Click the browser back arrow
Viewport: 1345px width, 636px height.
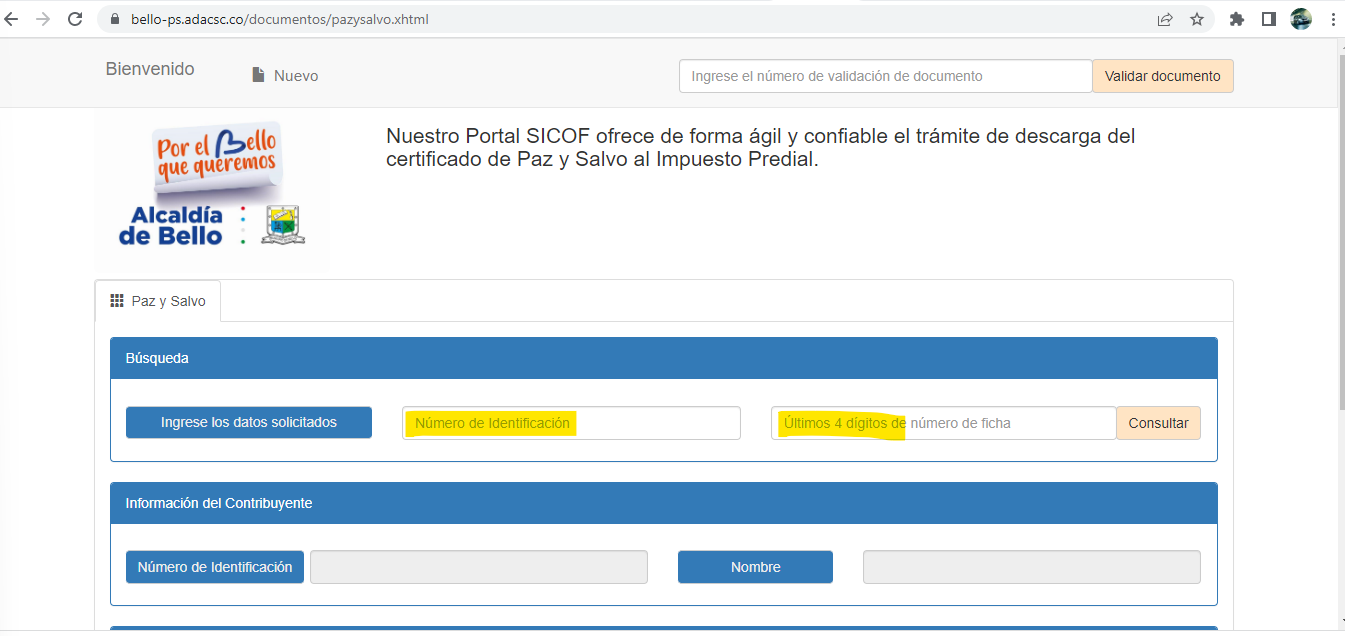point(12,19)
